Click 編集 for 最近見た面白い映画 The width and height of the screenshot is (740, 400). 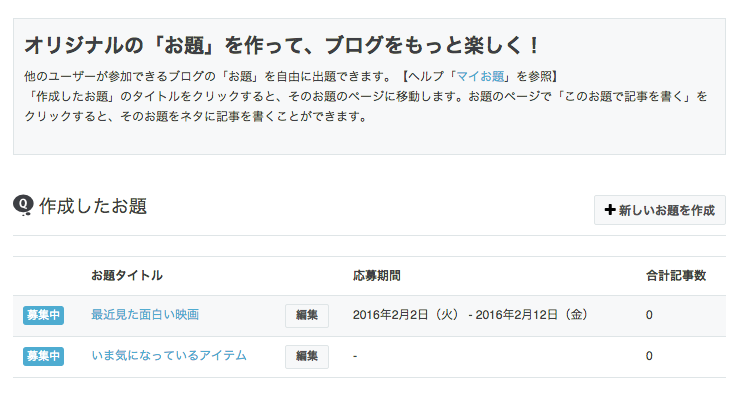307,316
